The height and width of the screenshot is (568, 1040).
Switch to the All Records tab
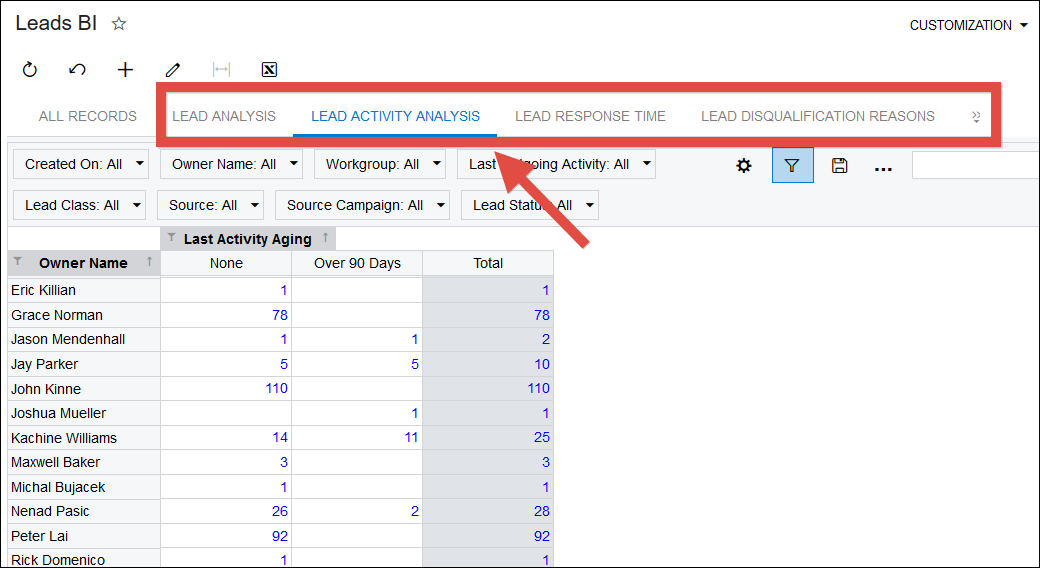point(88,116)
